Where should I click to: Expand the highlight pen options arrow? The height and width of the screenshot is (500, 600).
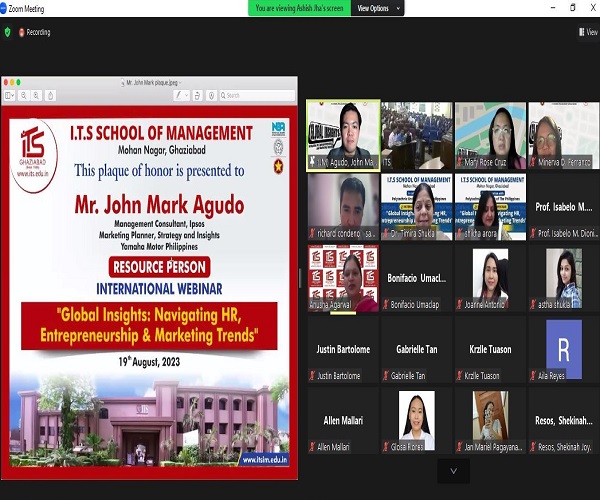click(186, 95)
